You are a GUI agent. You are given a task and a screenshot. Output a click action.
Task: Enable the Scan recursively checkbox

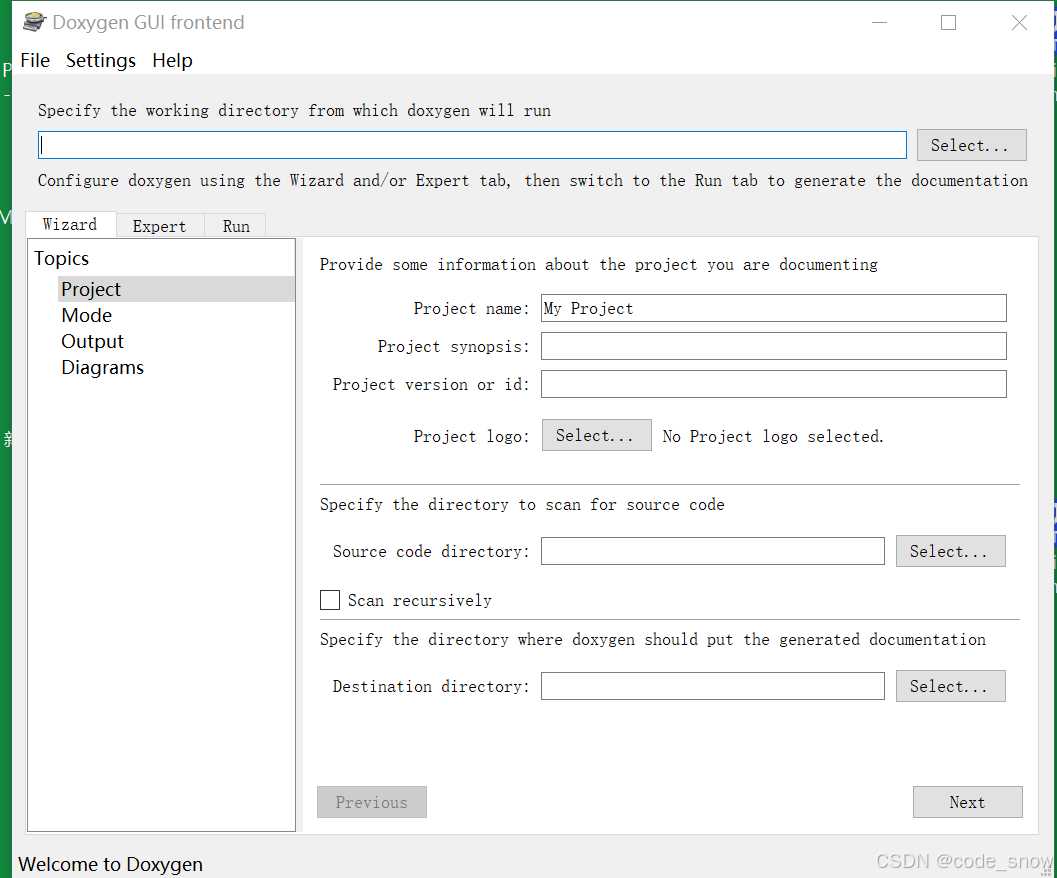(x=330, y=600)
